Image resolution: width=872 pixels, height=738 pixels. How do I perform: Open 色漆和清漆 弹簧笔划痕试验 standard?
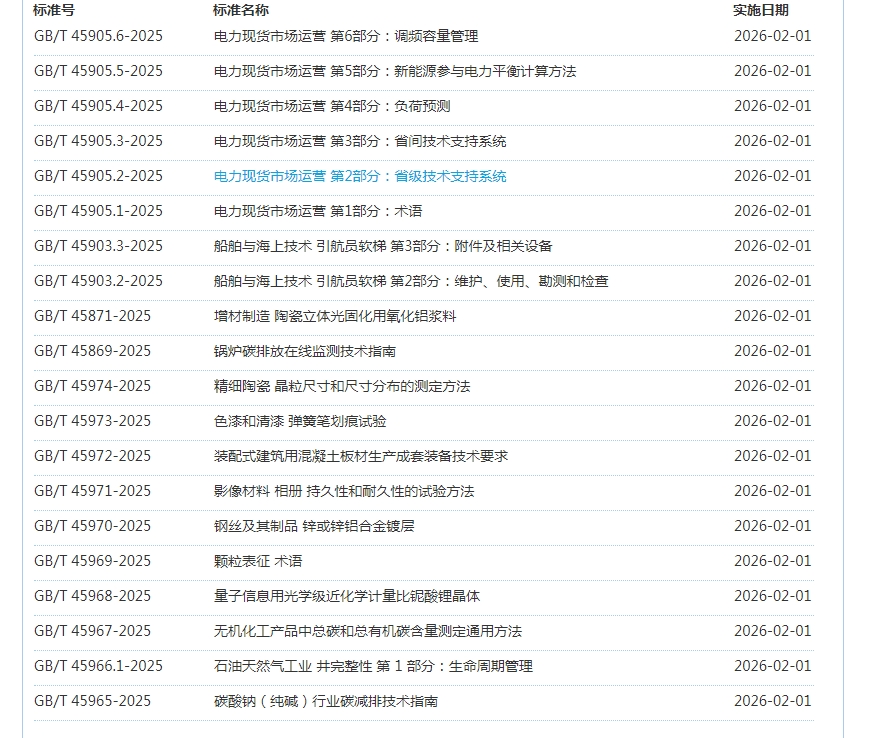(300, 421)
